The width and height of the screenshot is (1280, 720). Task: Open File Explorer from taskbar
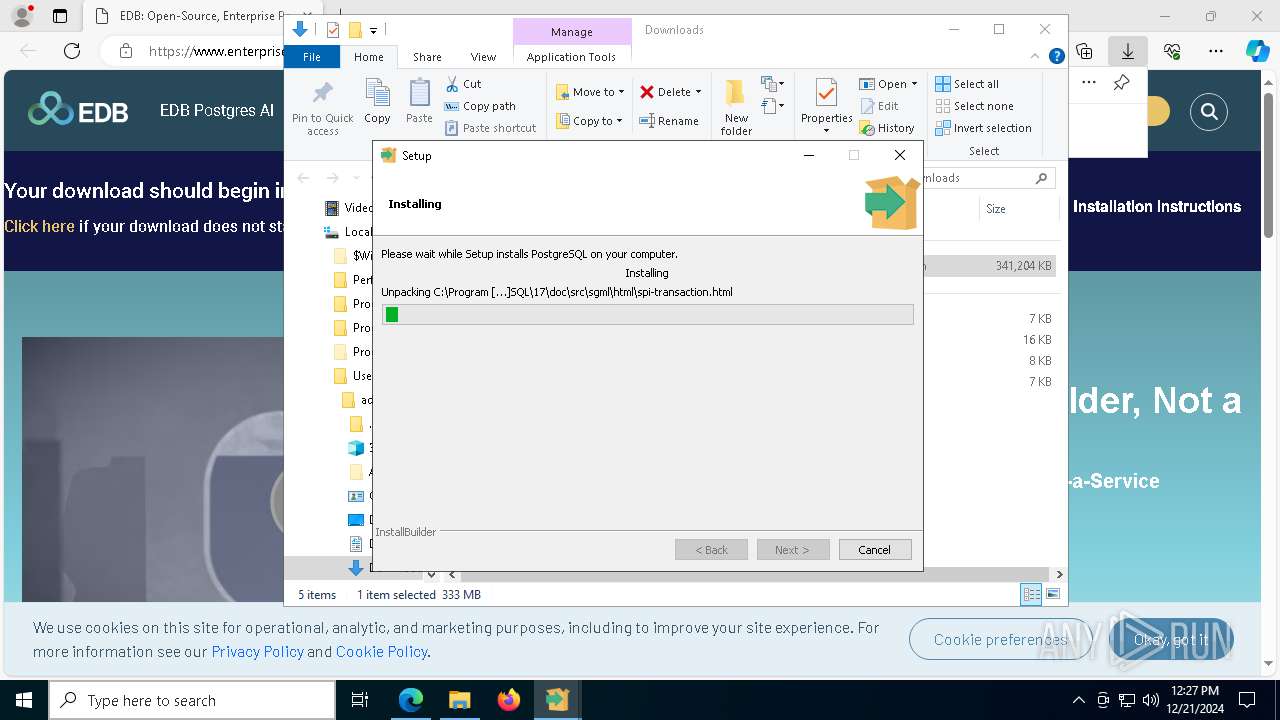coord(460,700)
